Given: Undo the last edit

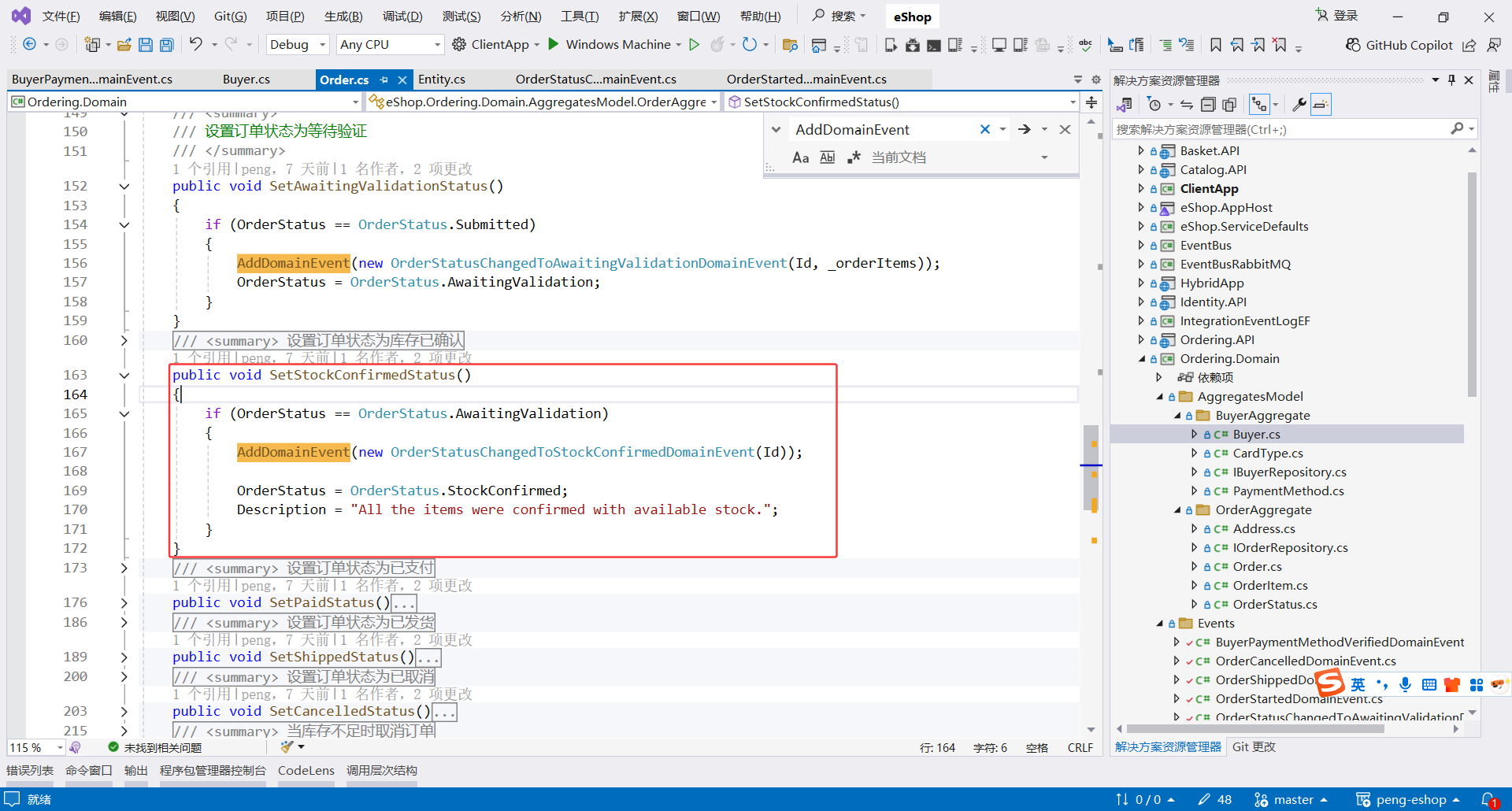Looking at the screenshot, I should coord(196,45).
